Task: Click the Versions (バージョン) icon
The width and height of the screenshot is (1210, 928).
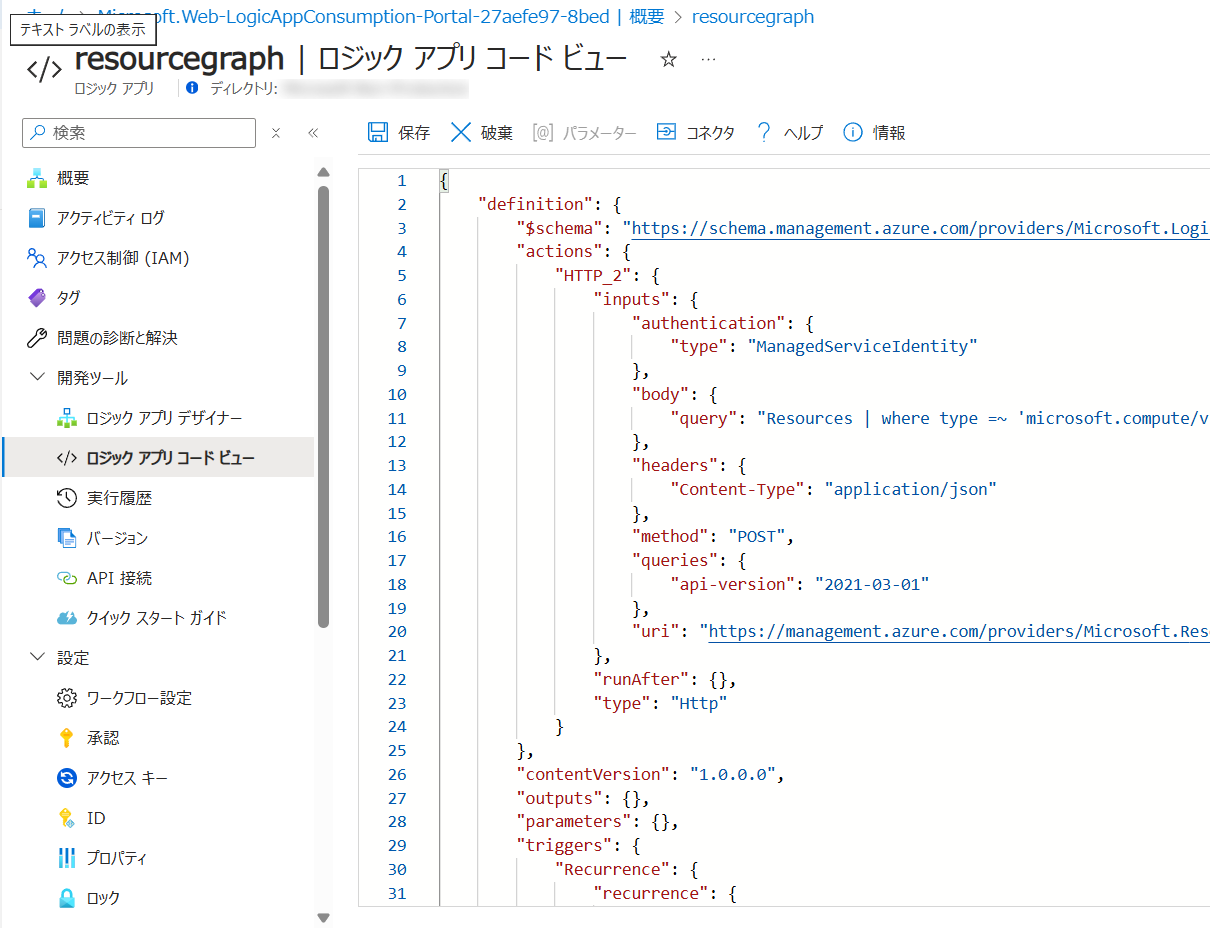Action: point(67,538)
